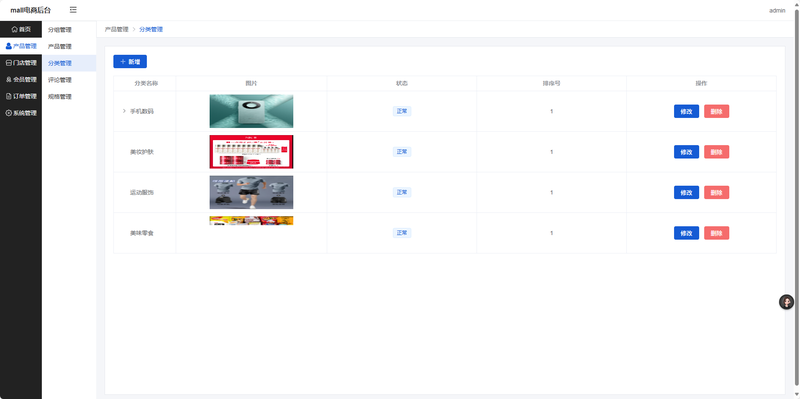The height and width of the screenshot is (399, 800).
Task: Click the floating avatar icon at right edge
Action: pyautogui.click(x=786, y=302)
